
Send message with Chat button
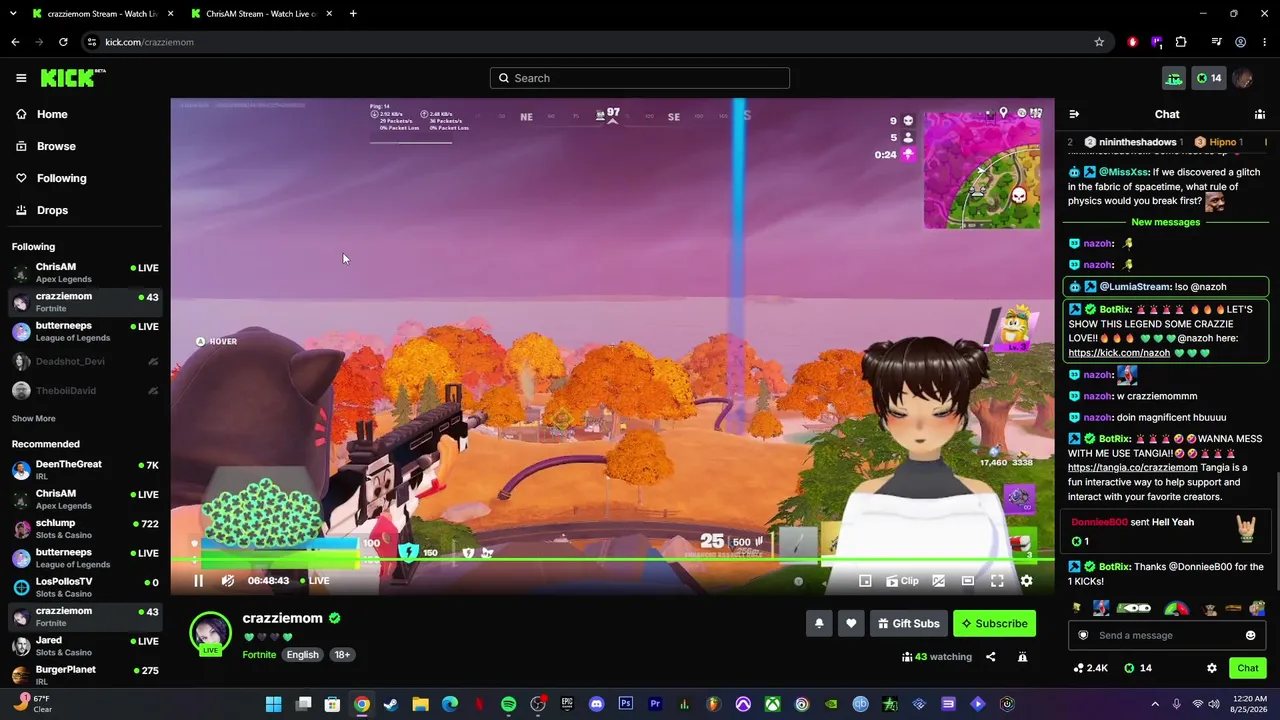click(x=1248, y=668)
